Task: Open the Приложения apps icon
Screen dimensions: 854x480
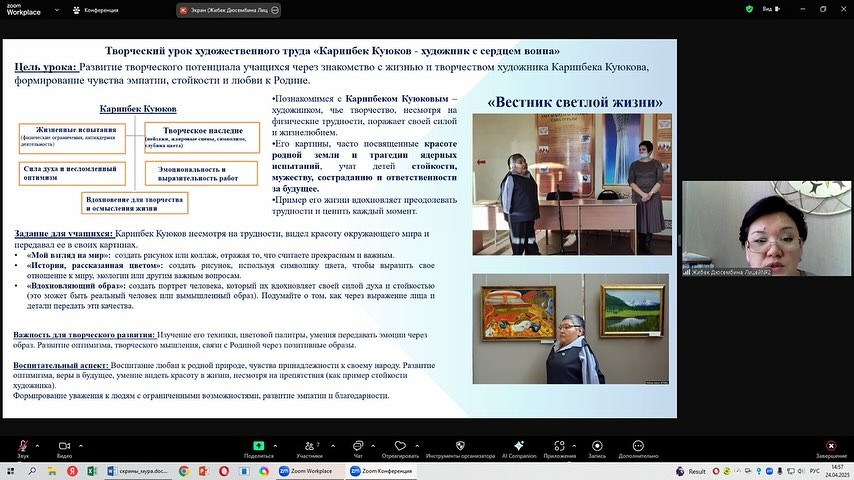Action: coord(559,446)
